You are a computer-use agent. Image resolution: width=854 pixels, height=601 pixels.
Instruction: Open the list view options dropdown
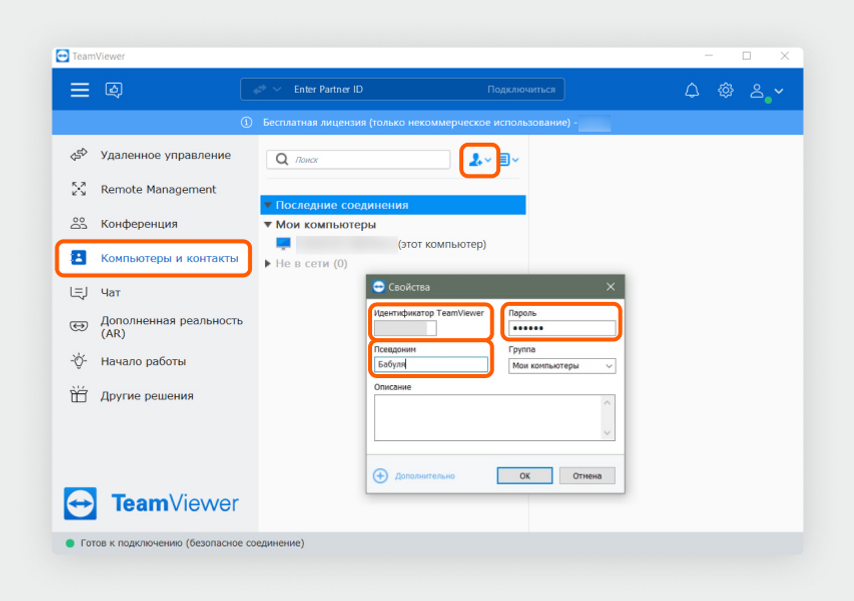(509, 160)
